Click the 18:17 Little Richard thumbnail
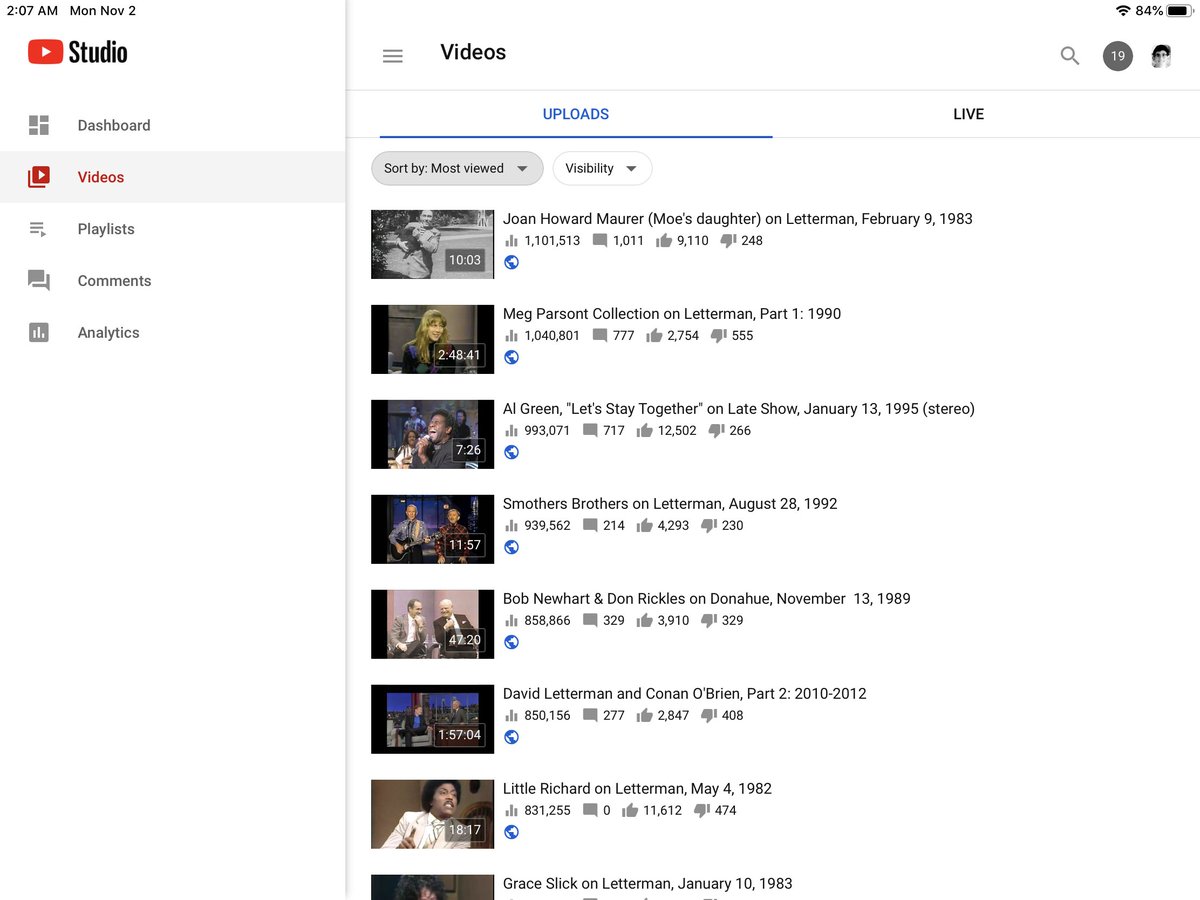Screen dimensions: 1200x900 pyautogui.click(x=432, y=814)
